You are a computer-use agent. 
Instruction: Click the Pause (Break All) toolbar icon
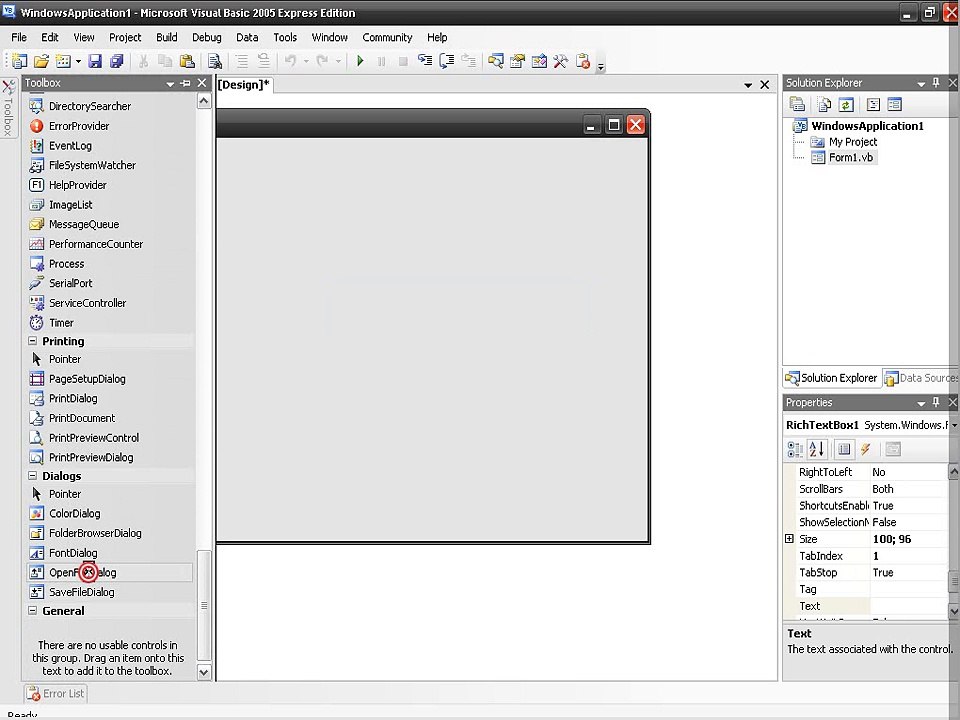click(x=381, y=61)
